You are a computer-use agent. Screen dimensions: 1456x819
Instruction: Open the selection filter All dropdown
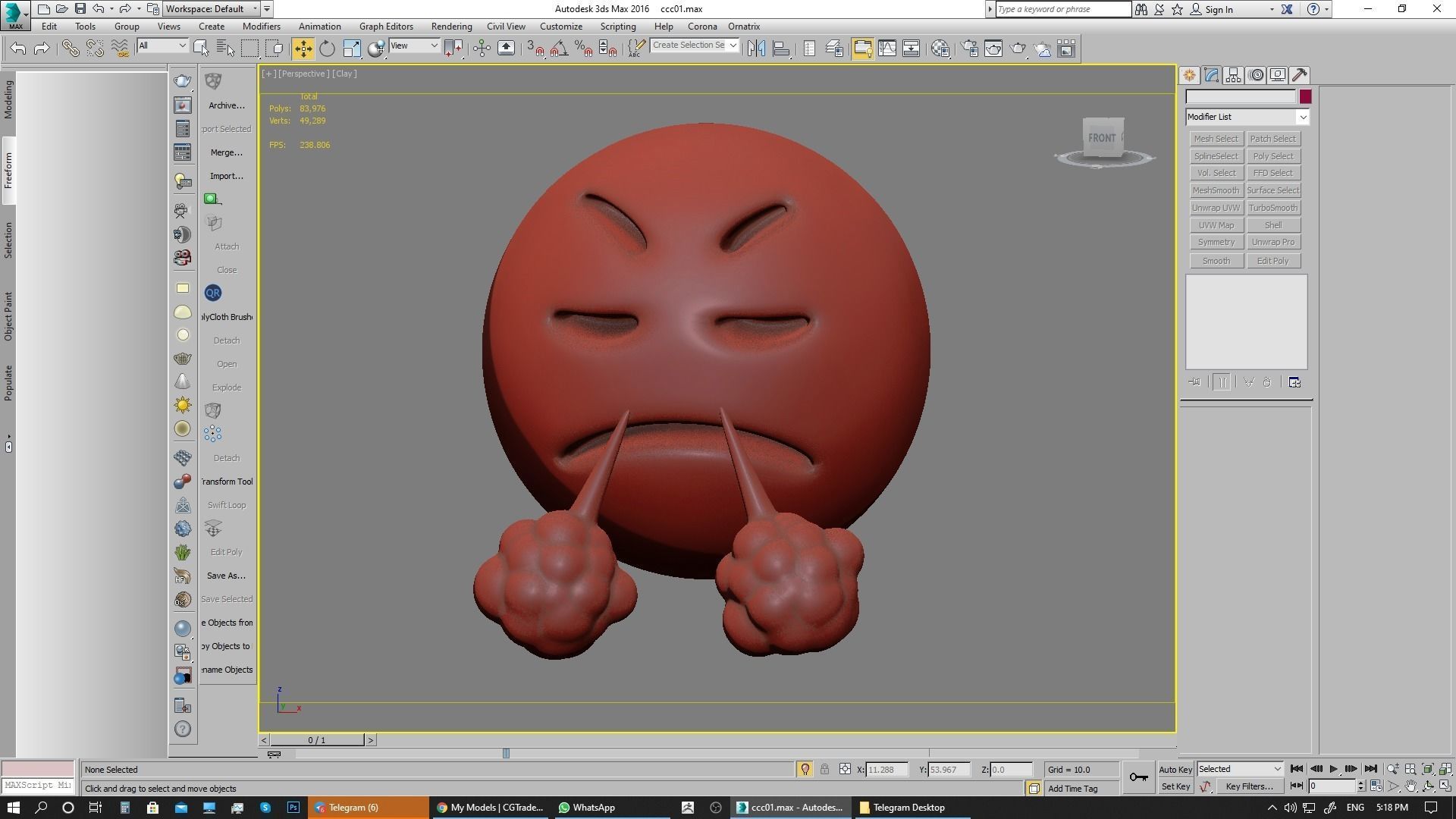click(162, 45)
